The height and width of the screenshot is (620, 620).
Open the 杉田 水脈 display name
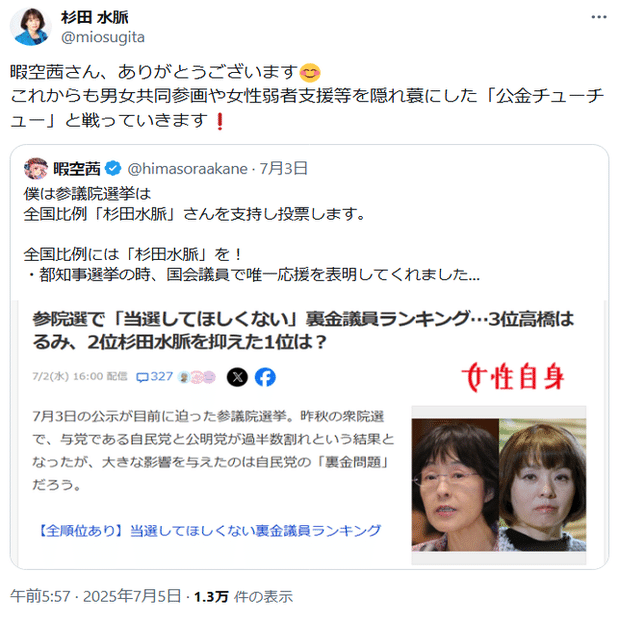point(95,17)
